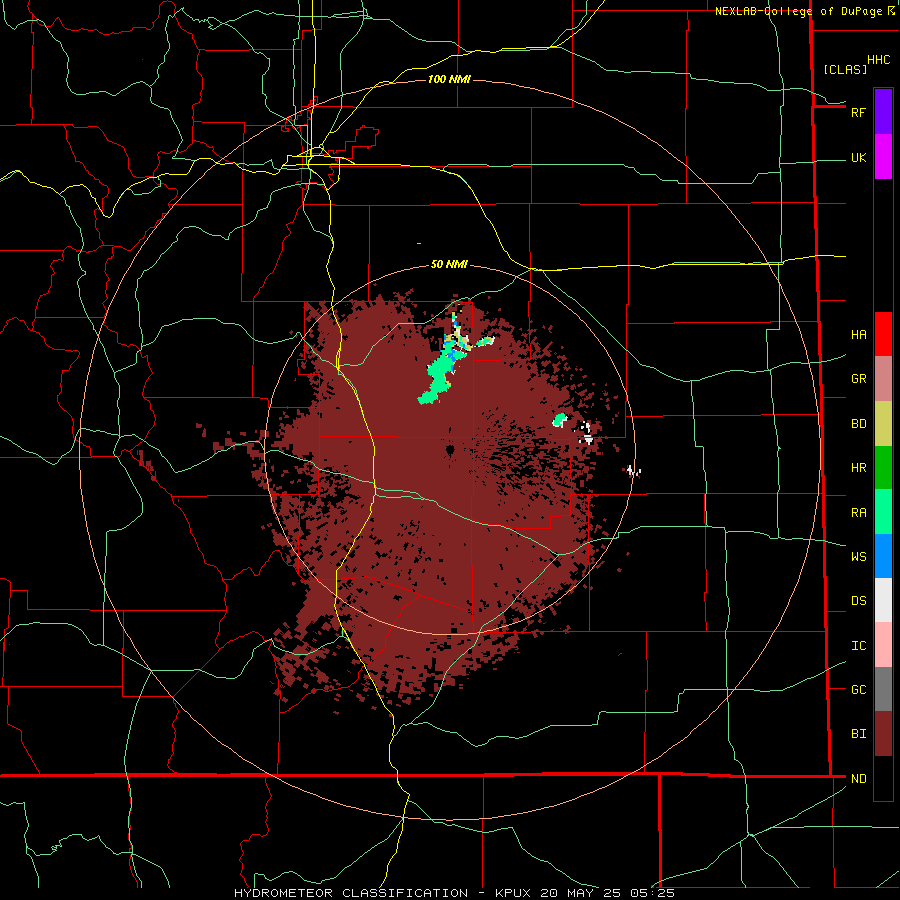Click the ND black legend swatch

pos(883,778)
